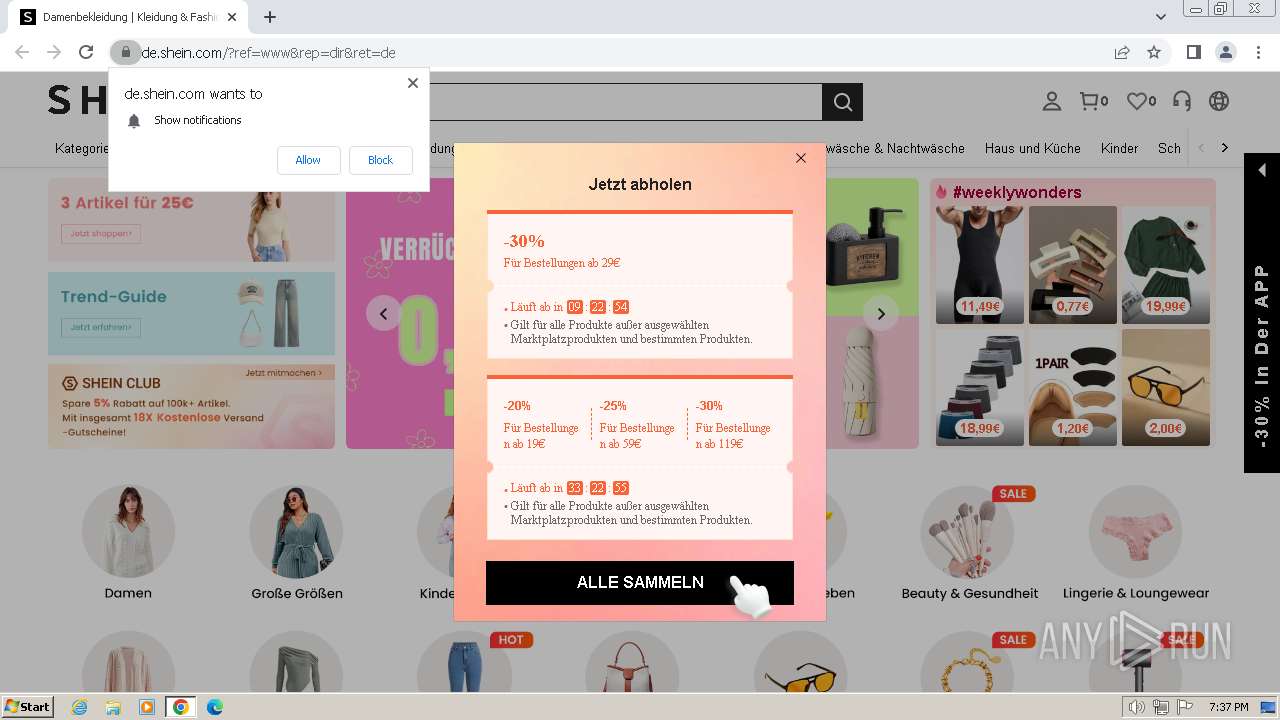Open Haus und Küche category
1280x720 pixels.
point(1032,148)
